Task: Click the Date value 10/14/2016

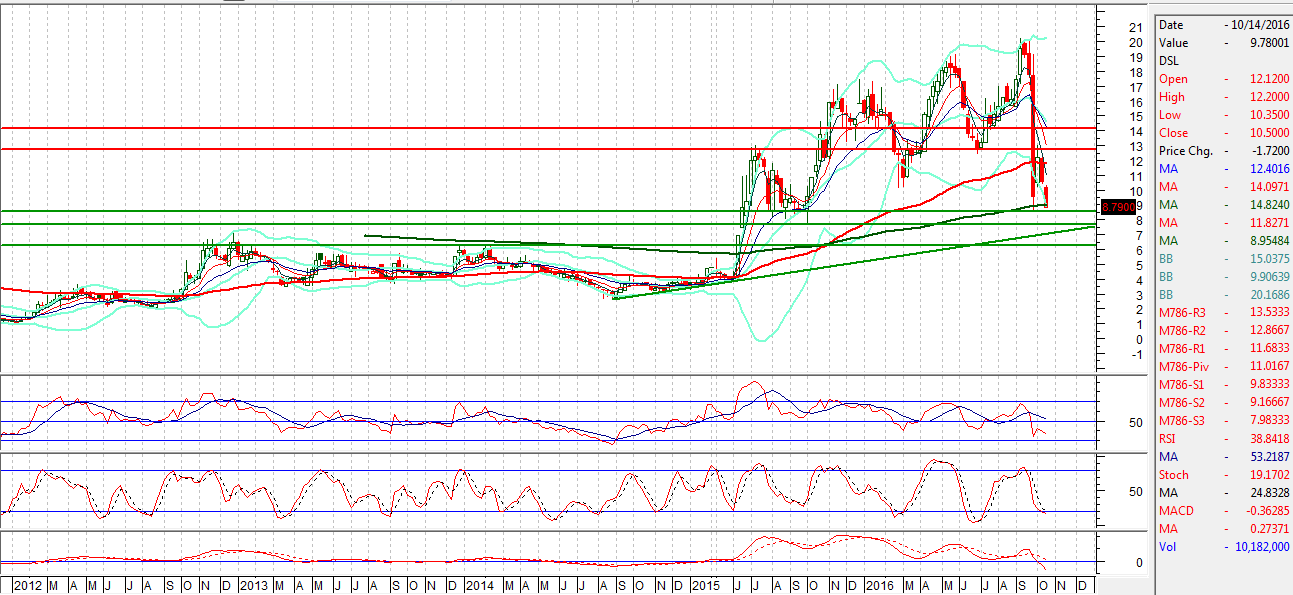Action: [x=1259, y=25]
